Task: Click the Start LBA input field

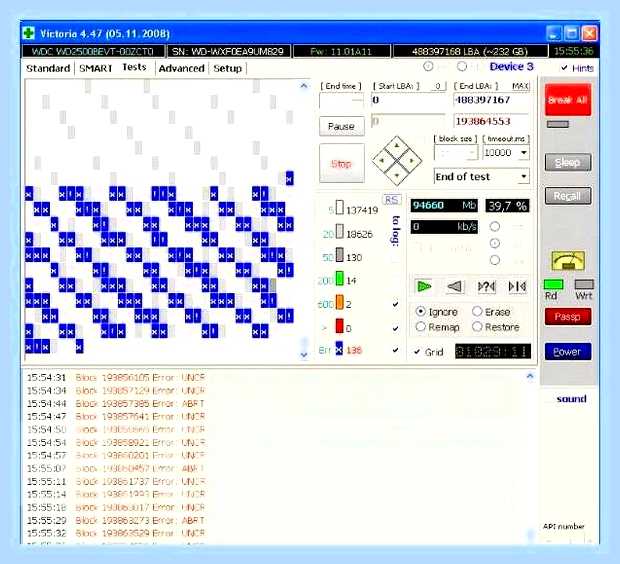Action: [x=408, y=100]
